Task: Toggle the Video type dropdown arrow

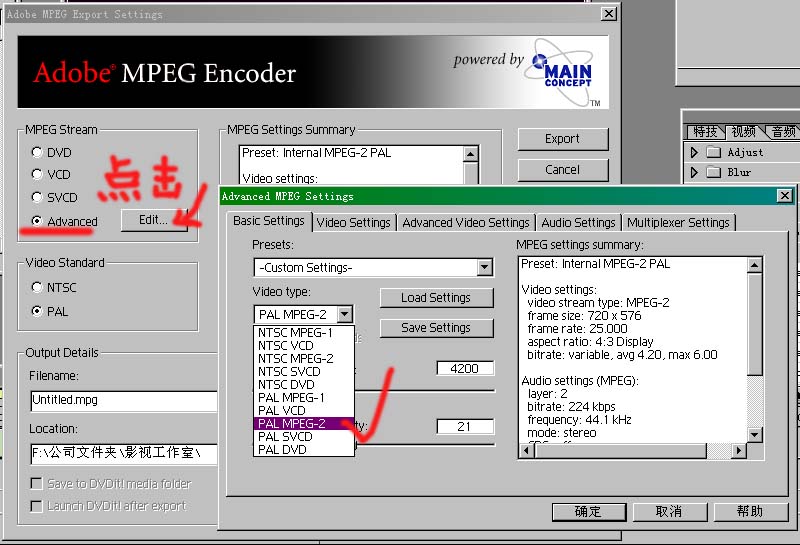Action: 344,314
